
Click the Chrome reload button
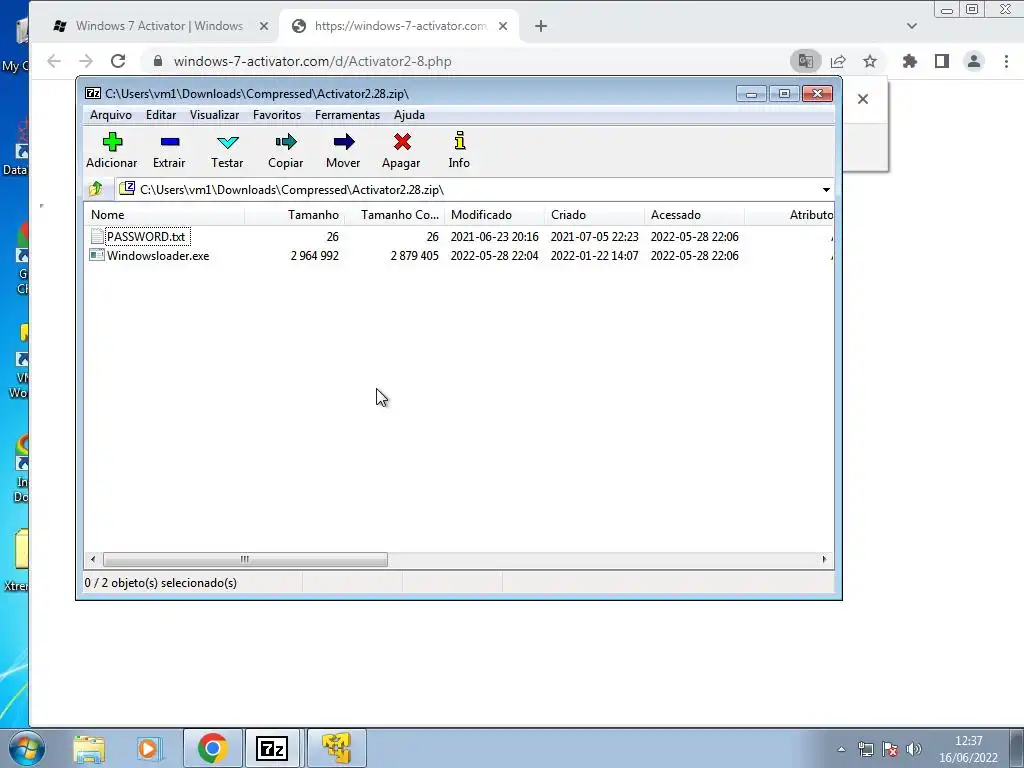118,61
